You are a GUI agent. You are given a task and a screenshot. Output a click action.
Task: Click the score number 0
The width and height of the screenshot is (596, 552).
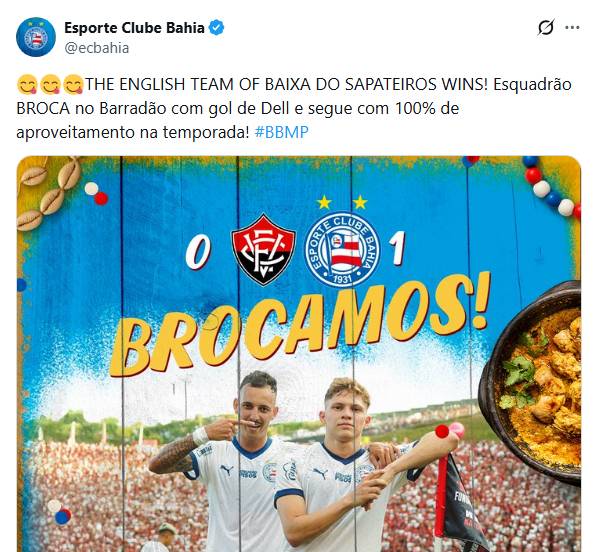[198, 251]
